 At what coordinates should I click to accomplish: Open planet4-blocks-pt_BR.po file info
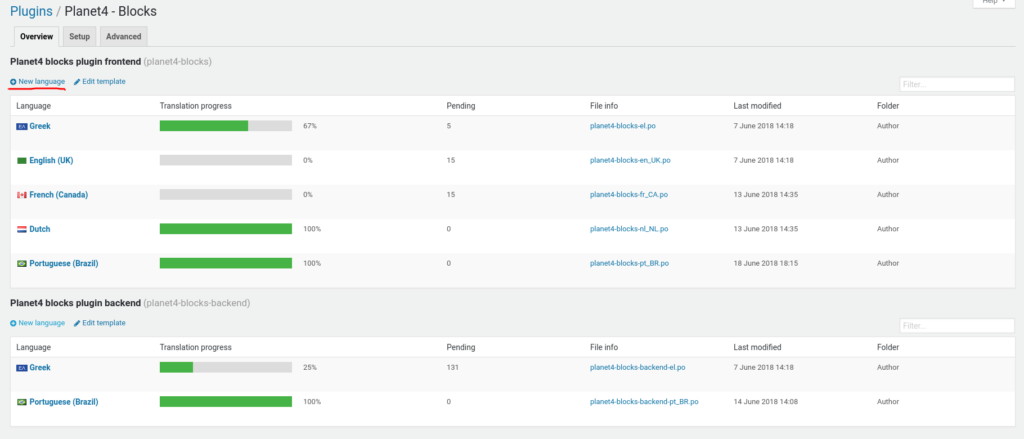[x=629, y=263]
